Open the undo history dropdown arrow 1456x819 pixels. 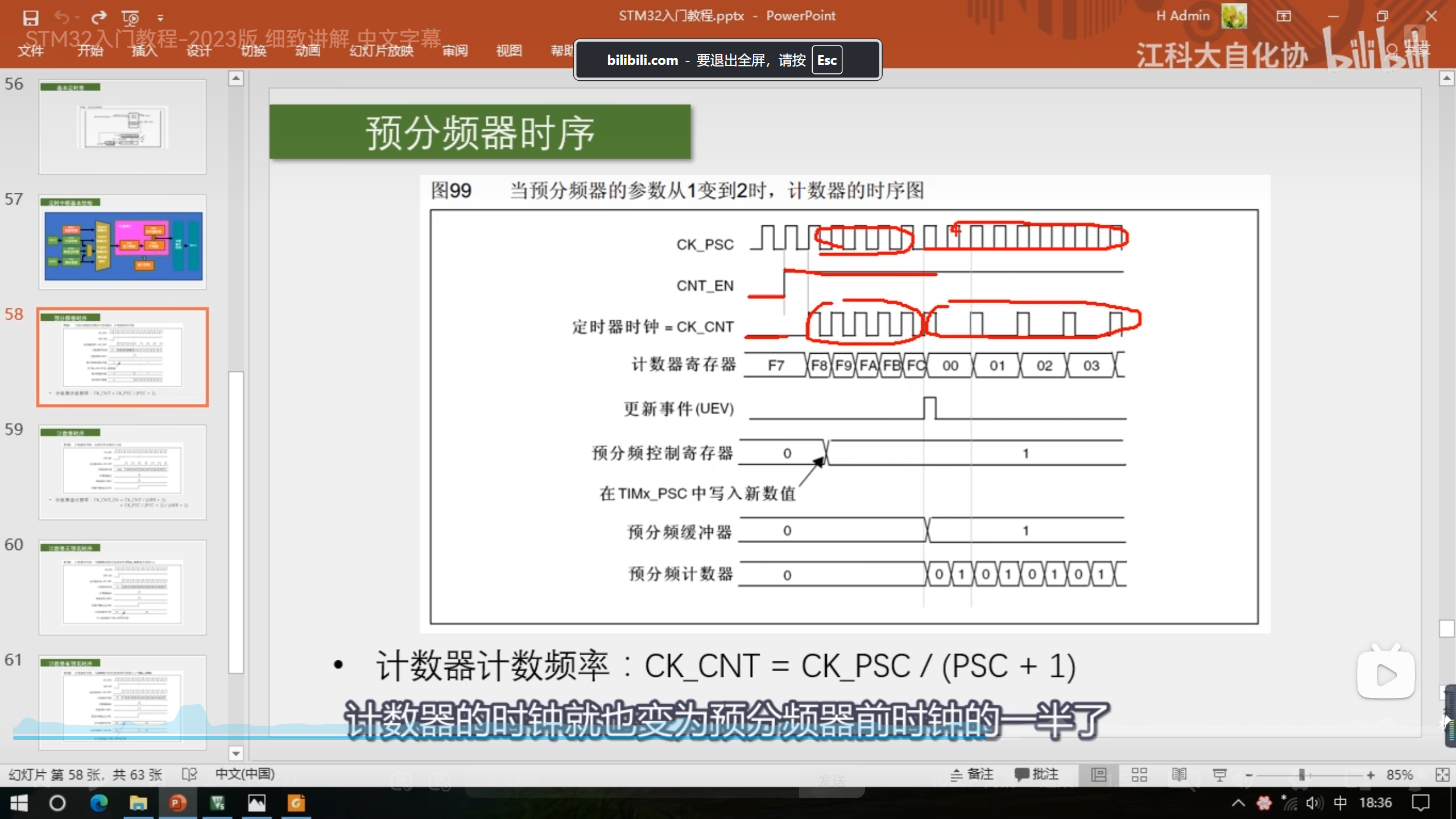(x=77, y=18)
